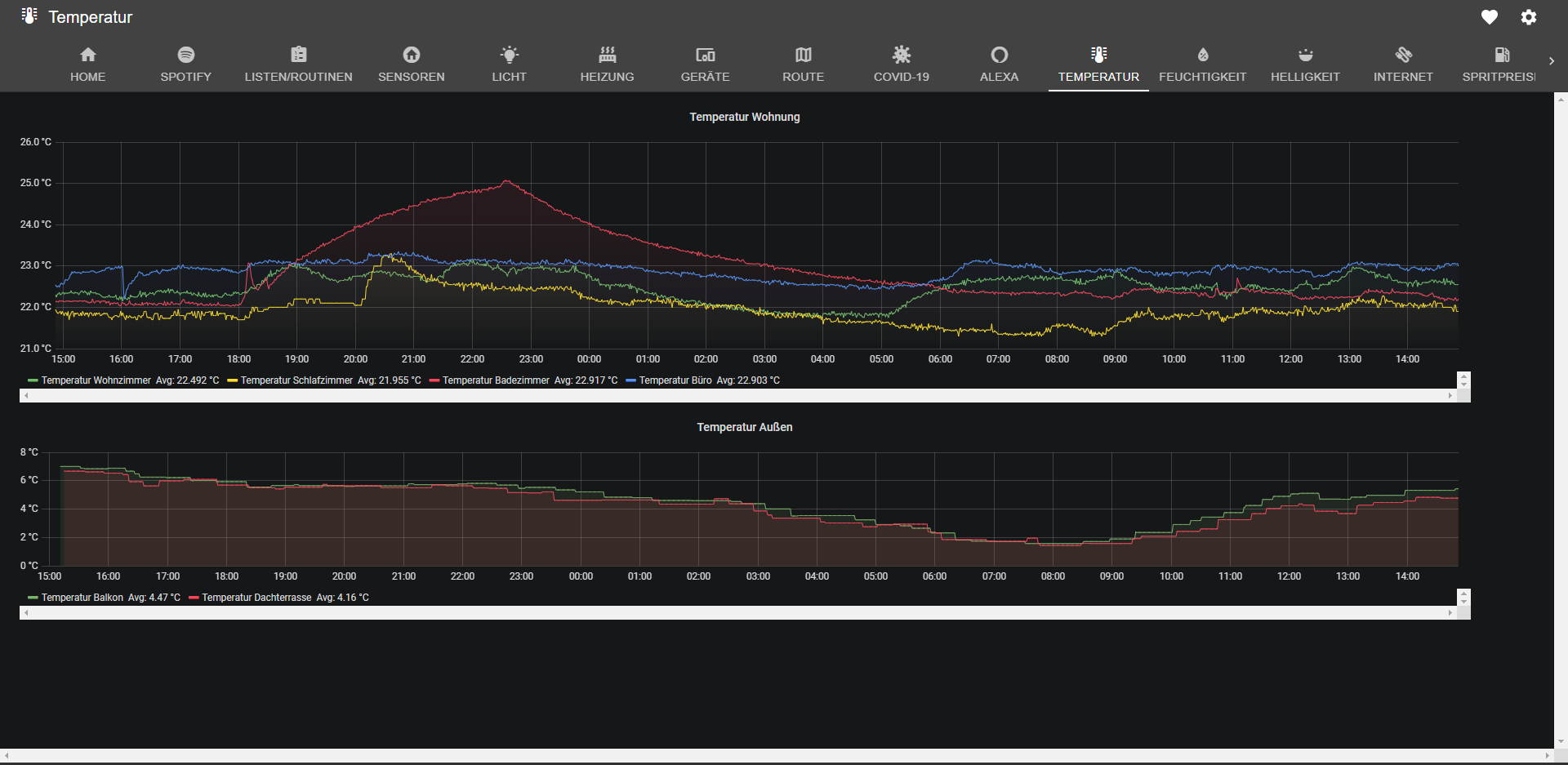Click the Temperatur Außen chart title
Screen dimensions: 1568x765
[745, 427]
